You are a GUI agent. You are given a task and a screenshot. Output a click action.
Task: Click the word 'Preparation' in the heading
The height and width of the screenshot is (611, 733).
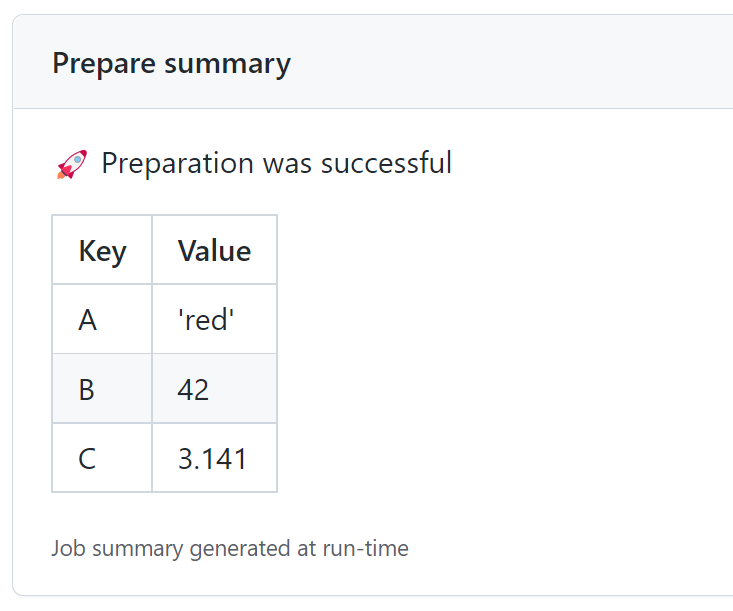pyautogui.click(x=178, y=164)
